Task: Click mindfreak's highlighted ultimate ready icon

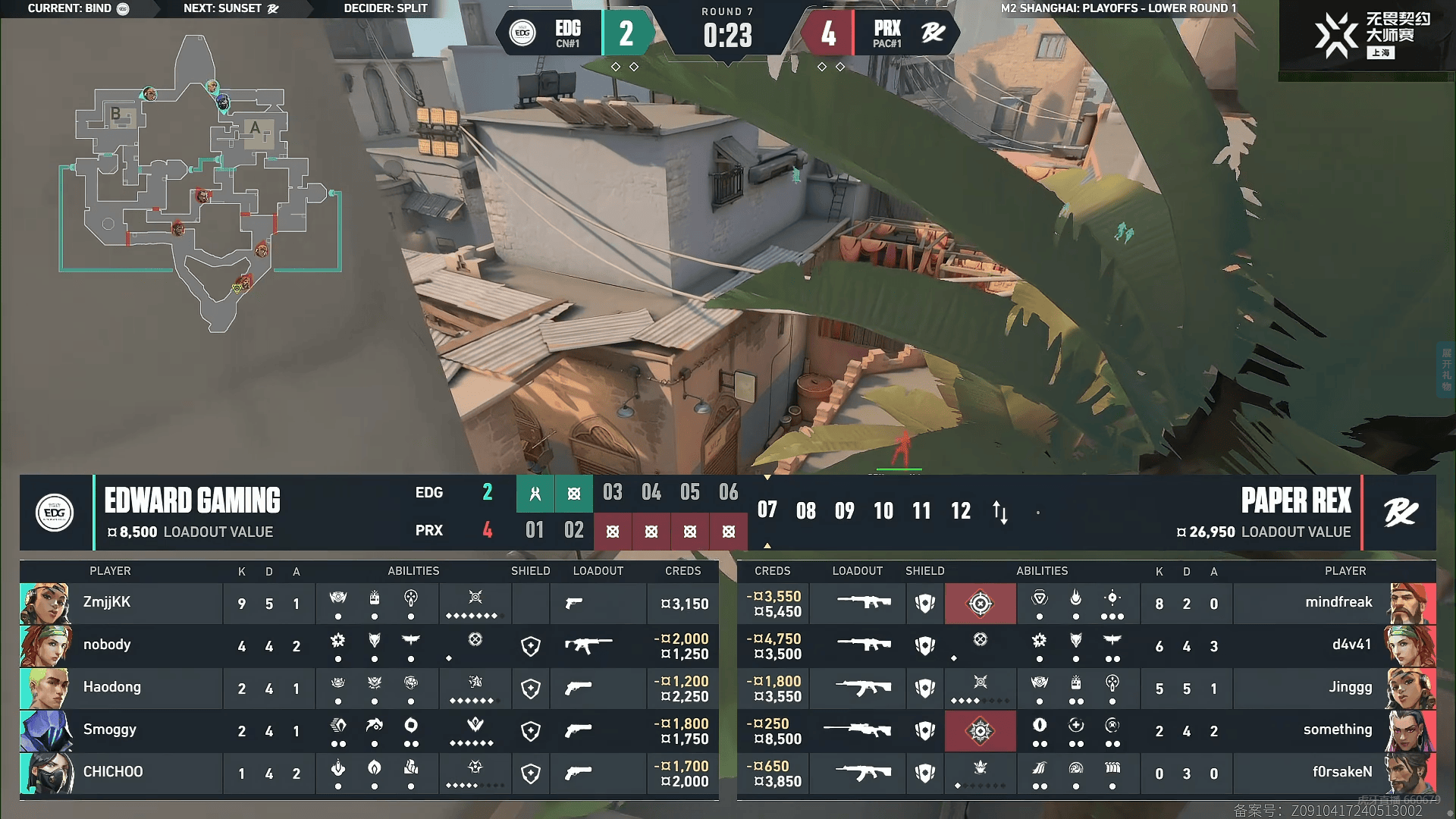Action: point(980,604)
